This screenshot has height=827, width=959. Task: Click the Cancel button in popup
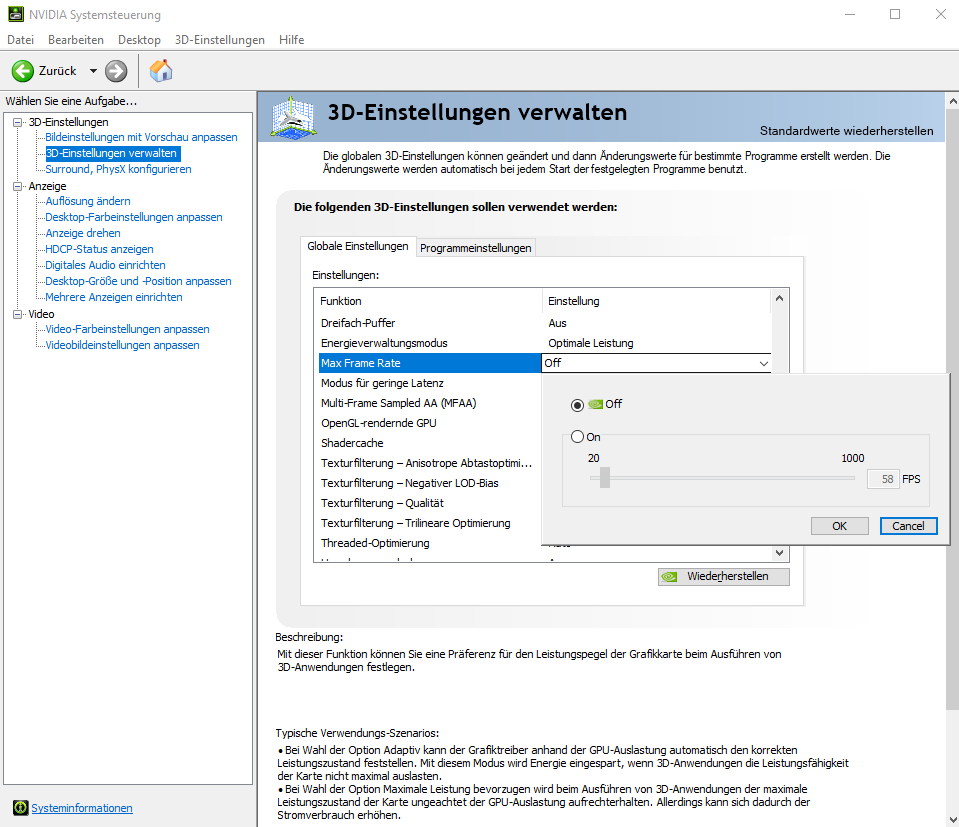click(x=908, y=526)
